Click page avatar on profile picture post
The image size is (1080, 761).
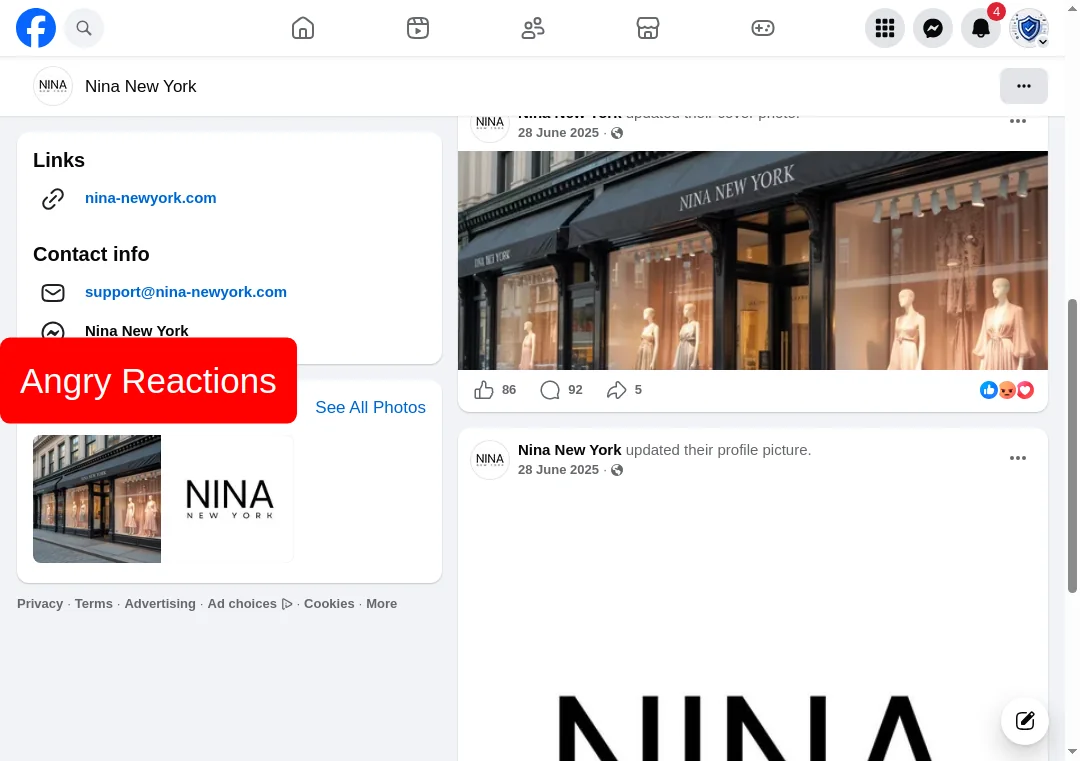(x=490, y=459)
